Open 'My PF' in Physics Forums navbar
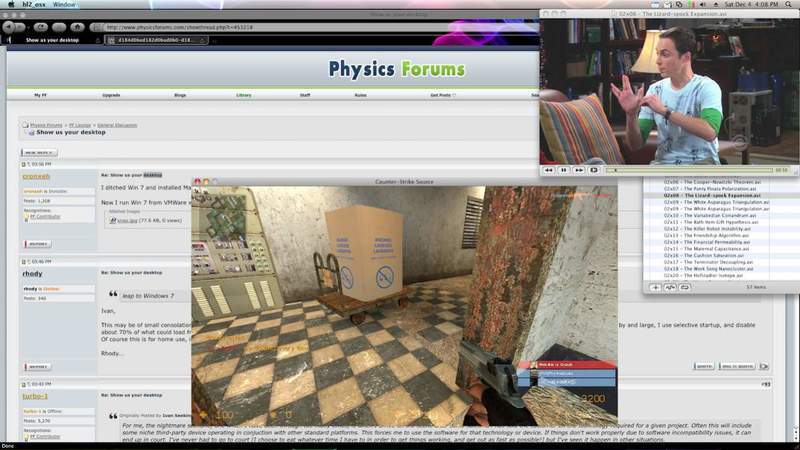 pyautogui.click(x=40, y=95)
